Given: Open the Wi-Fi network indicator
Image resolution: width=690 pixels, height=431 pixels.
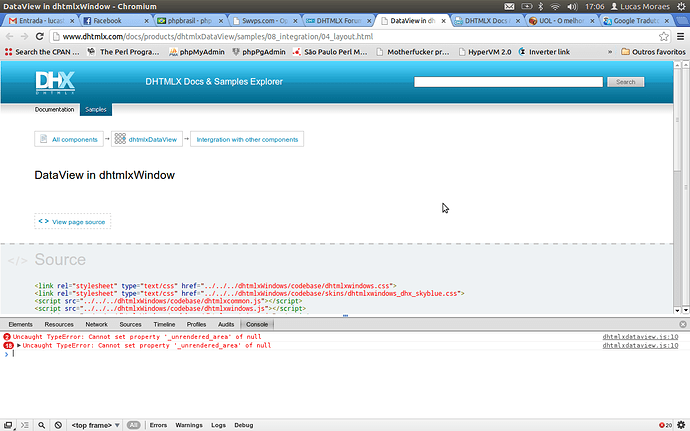Looking at the screenshot, I should pos(555,6).
